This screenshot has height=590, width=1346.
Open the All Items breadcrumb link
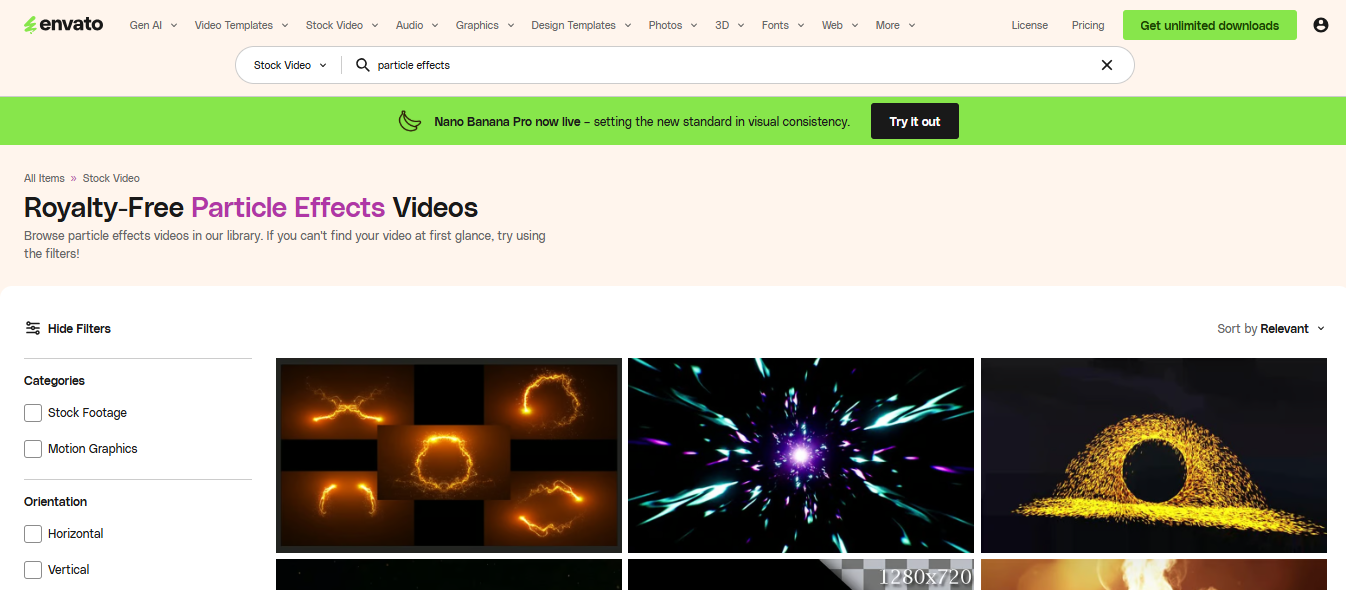[44, 178]
